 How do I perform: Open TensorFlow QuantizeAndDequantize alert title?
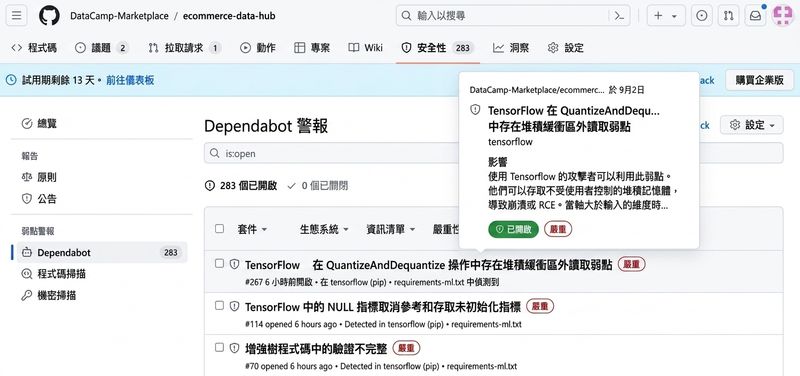tap(429, 265)
